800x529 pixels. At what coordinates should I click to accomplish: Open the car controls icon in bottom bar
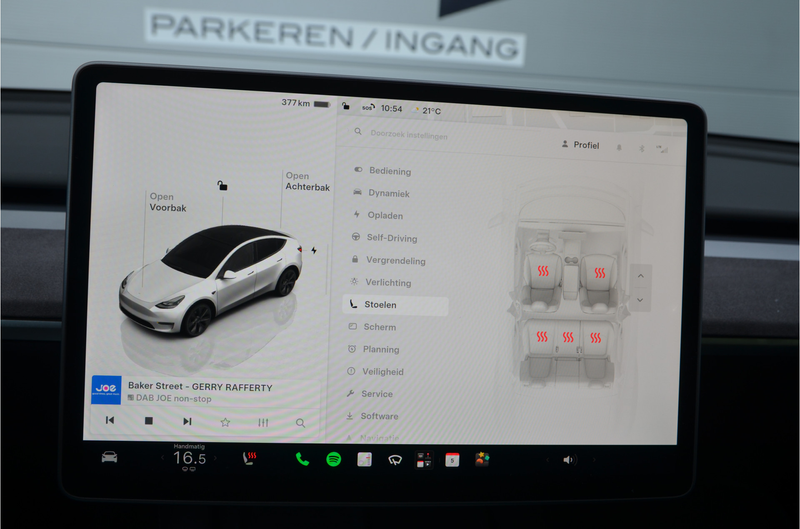[109, 457]
